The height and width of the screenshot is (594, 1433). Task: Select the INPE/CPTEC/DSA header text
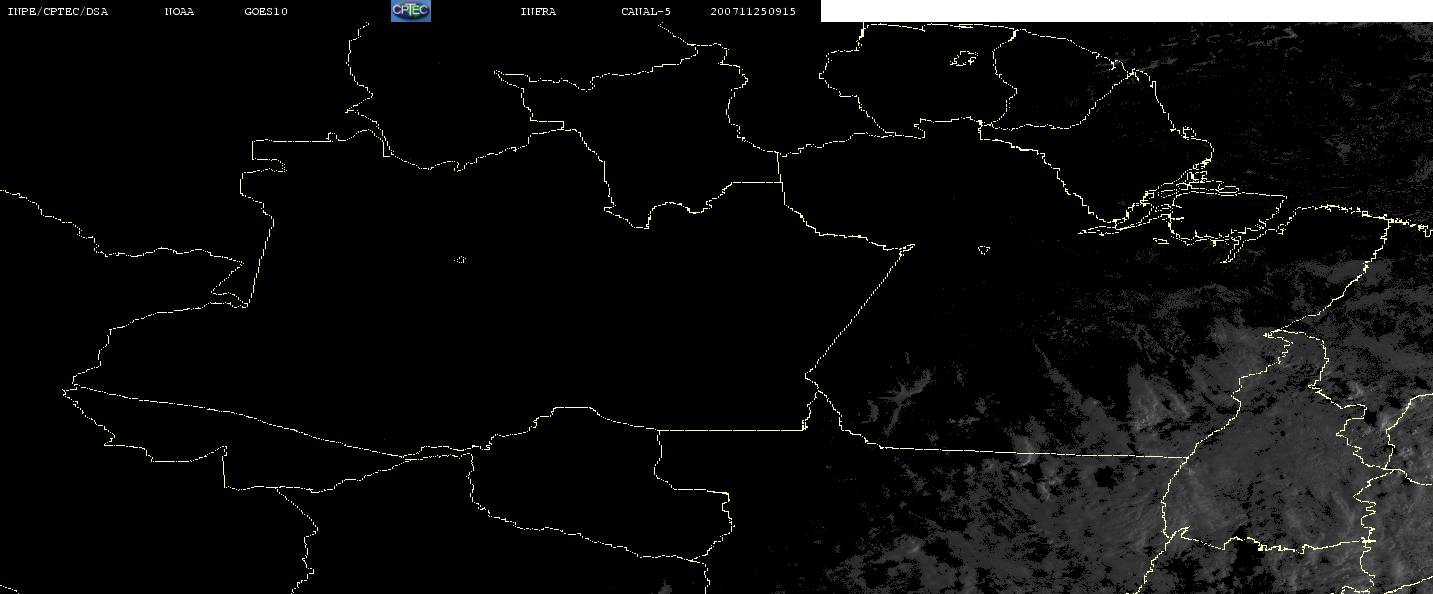tap(57, 12)
